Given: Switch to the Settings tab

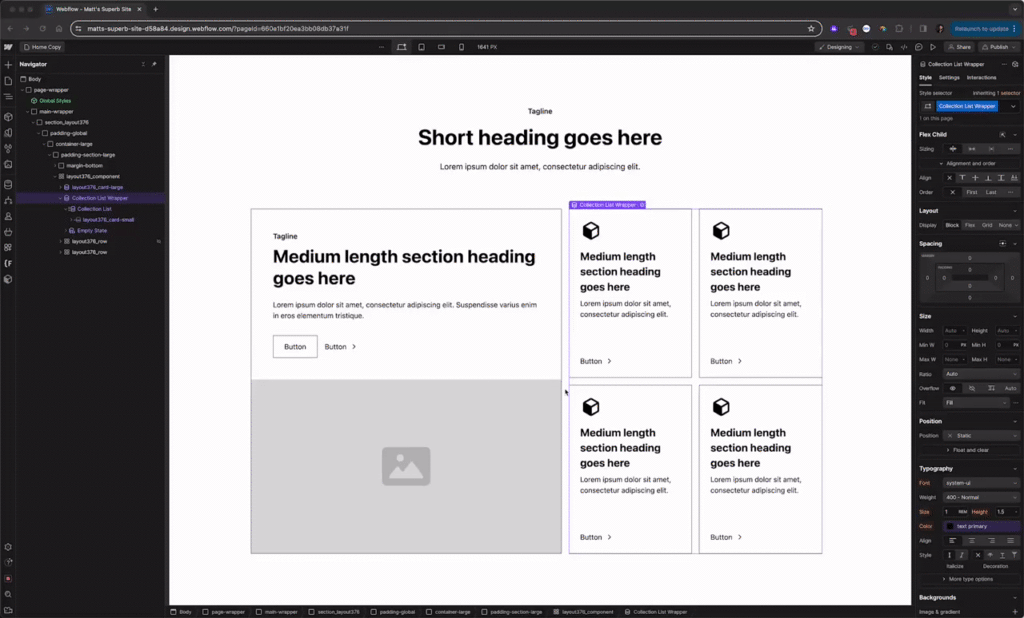Looking at the screenshot, I should (x=949, y=78).
